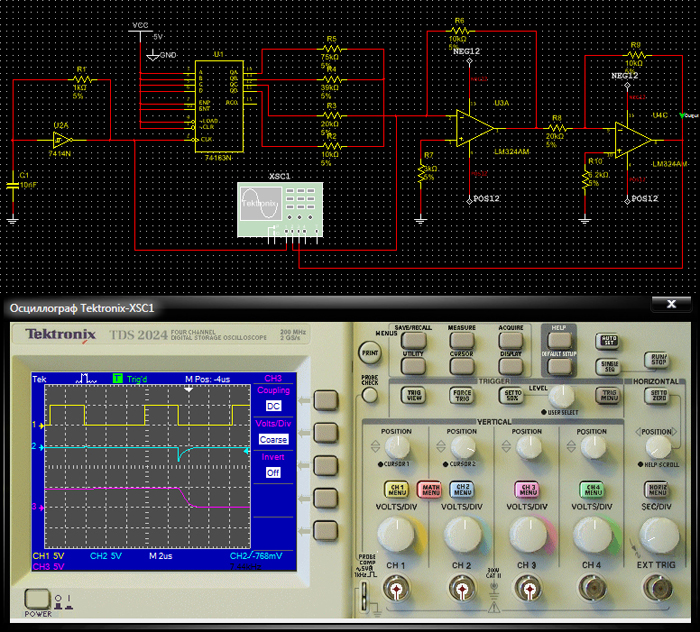700x632 pixels.
Task: Click the fourth blank side-menu button
Action: pyautogui.click(x=325, y=499)
